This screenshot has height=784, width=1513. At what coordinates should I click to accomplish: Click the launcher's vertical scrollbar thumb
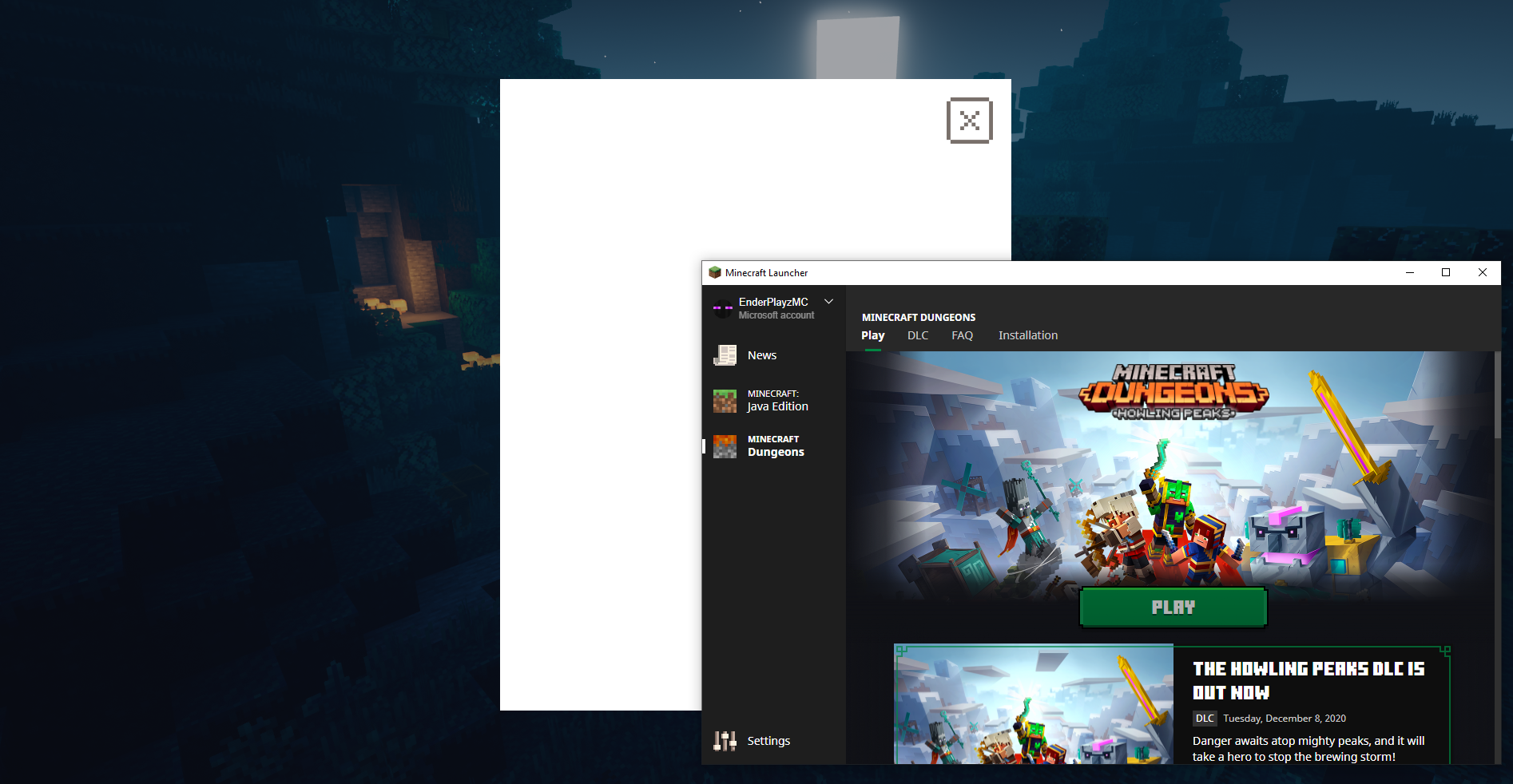[1497, 394]
